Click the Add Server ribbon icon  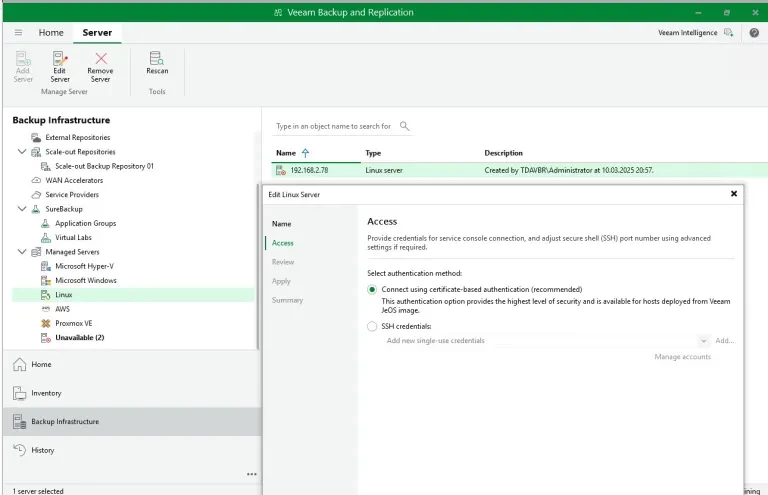[23, 58]
